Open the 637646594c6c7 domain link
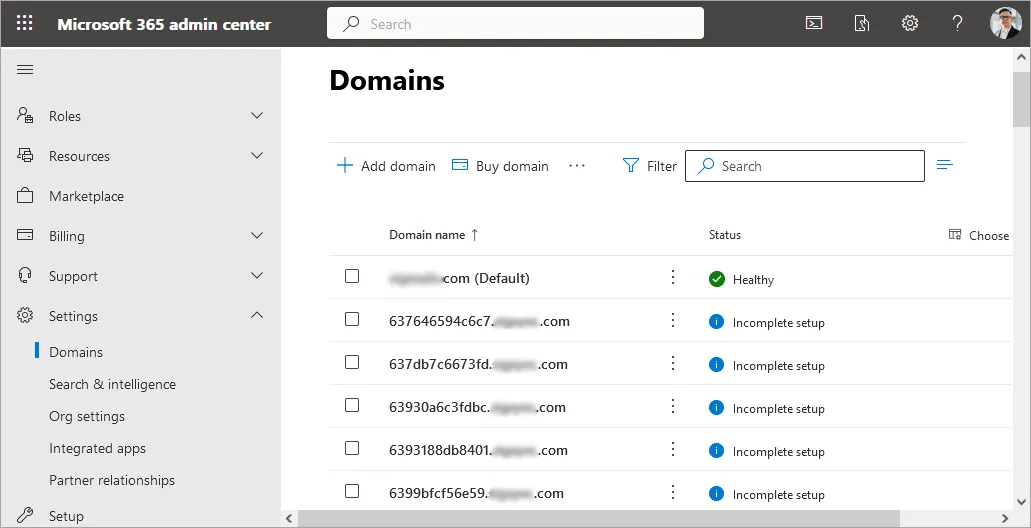This screenshot has height=528, width=1031. coord(479,322)
